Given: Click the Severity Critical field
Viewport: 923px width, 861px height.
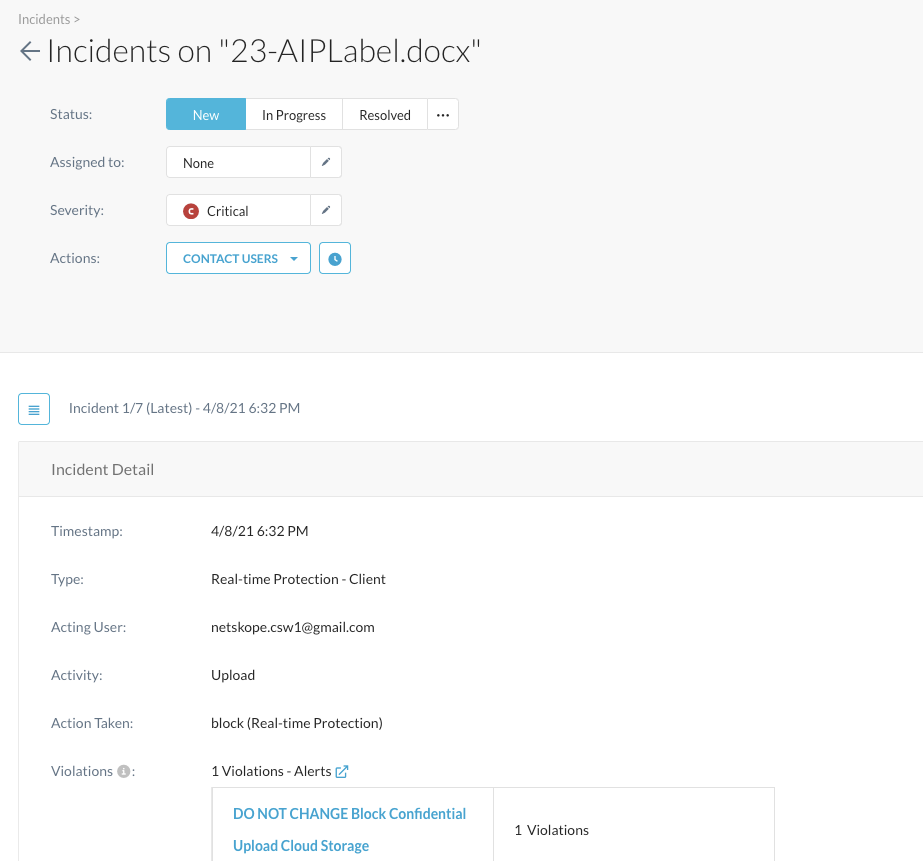Looking at the screenshot, I should (238, 211).
